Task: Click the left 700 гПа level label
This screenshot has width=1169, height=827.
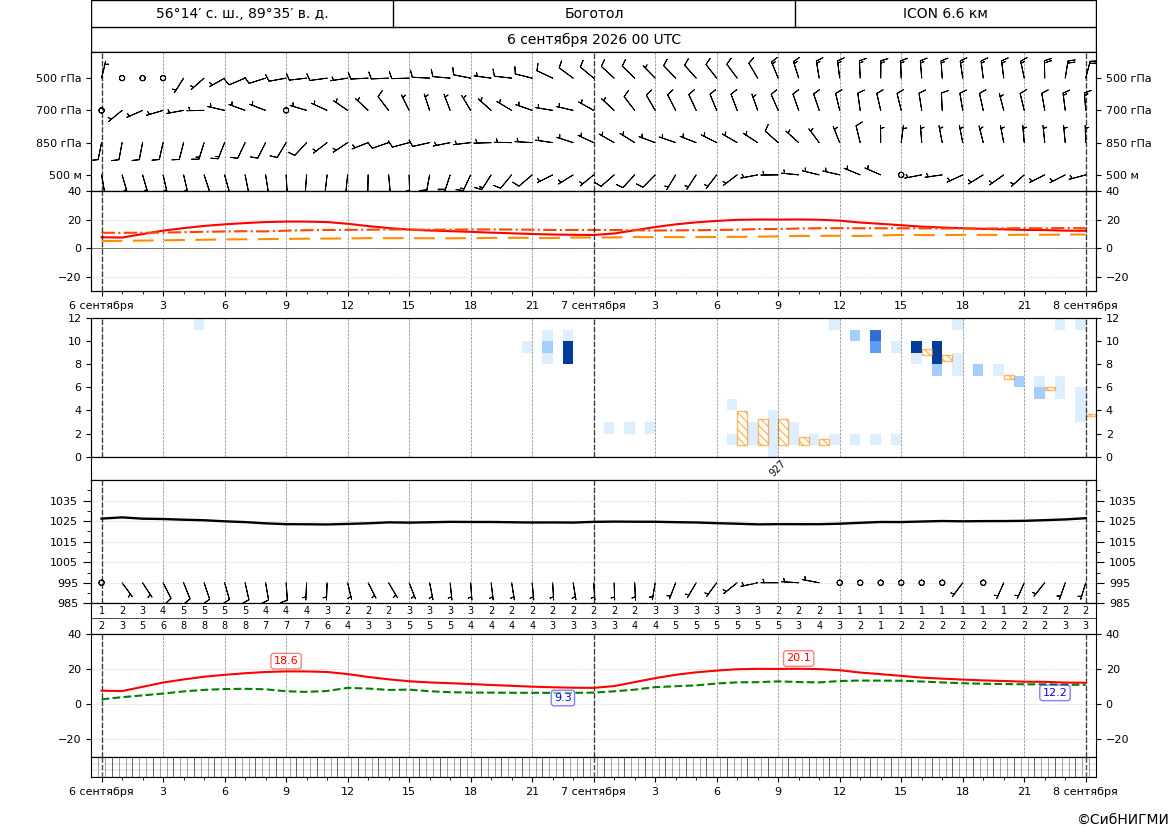Action: pos(59,110)
